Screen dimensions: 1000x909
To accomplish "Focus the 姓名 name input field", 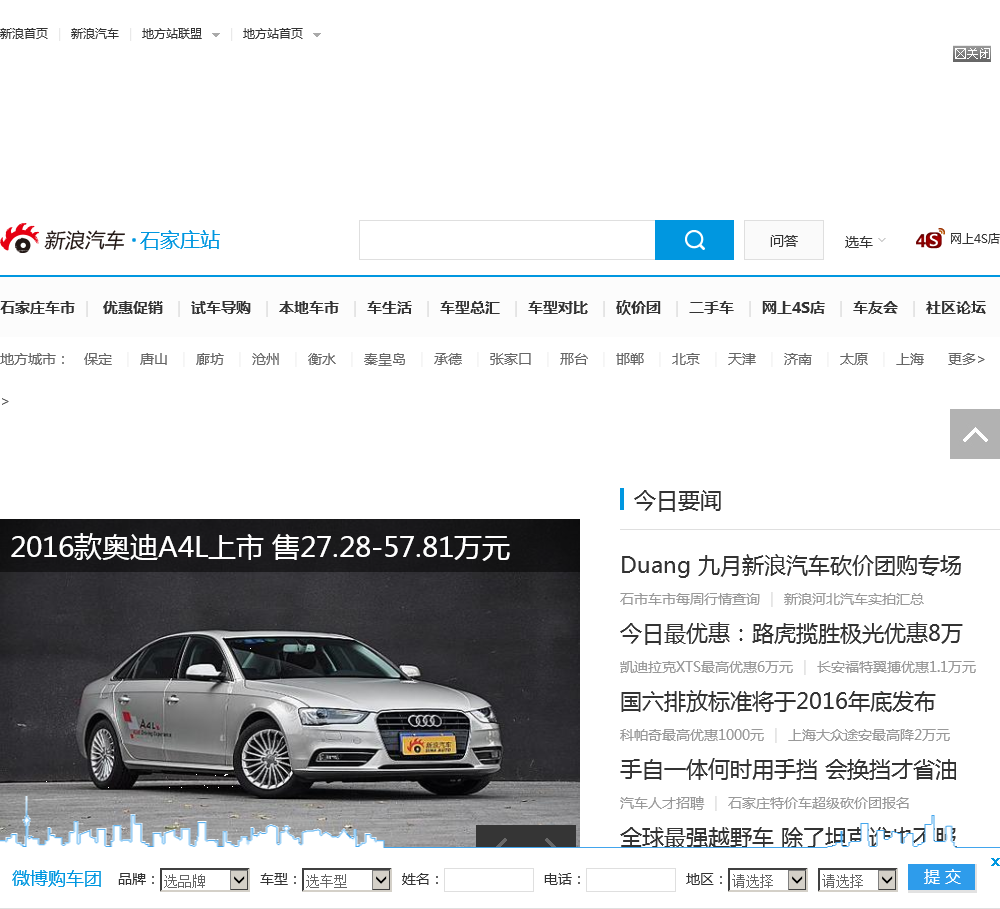I will coord(489,880).
